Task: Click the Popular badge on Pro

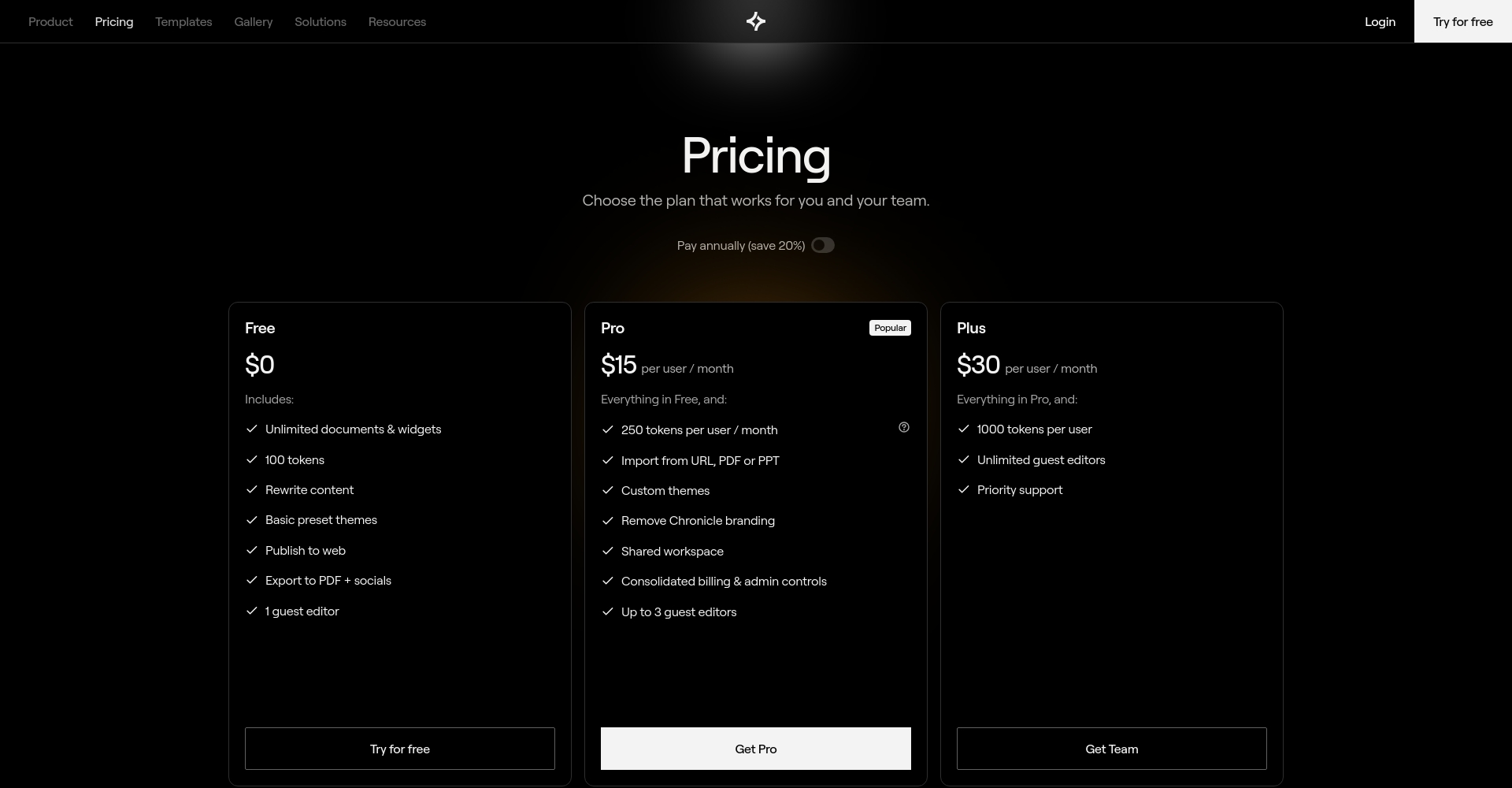Action: tap(890, 328)
